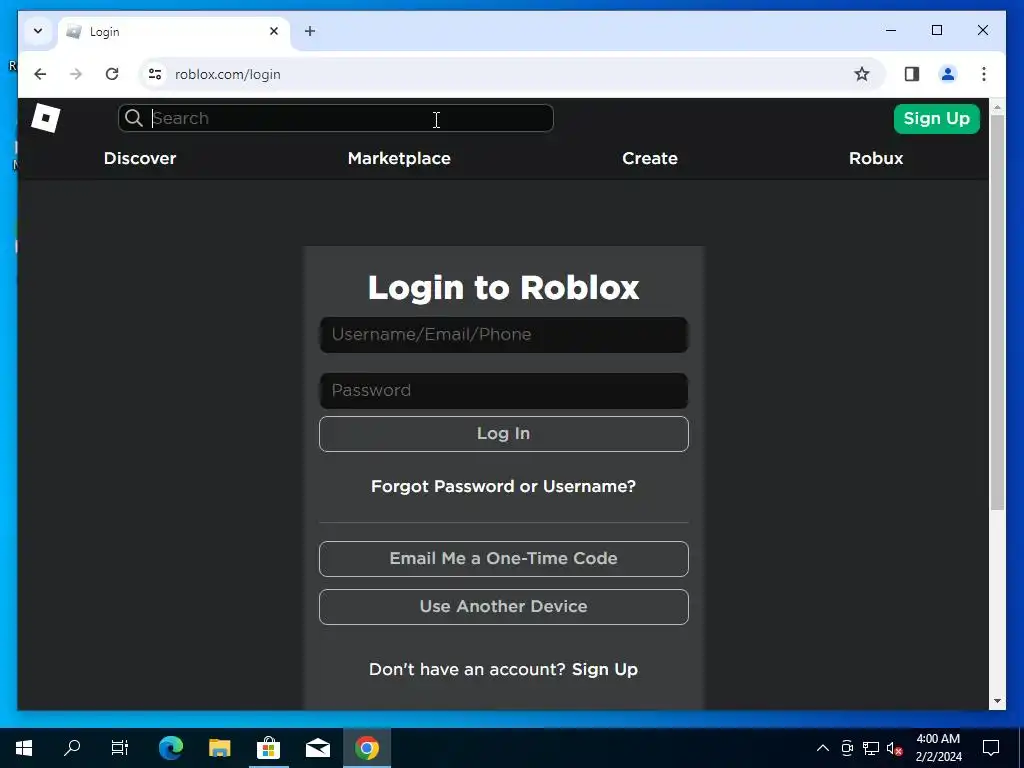1024x768 pixels.
Task: Click the page vertical scrollbar thumb
Action: pyautogui.click(x=997, y=312)
